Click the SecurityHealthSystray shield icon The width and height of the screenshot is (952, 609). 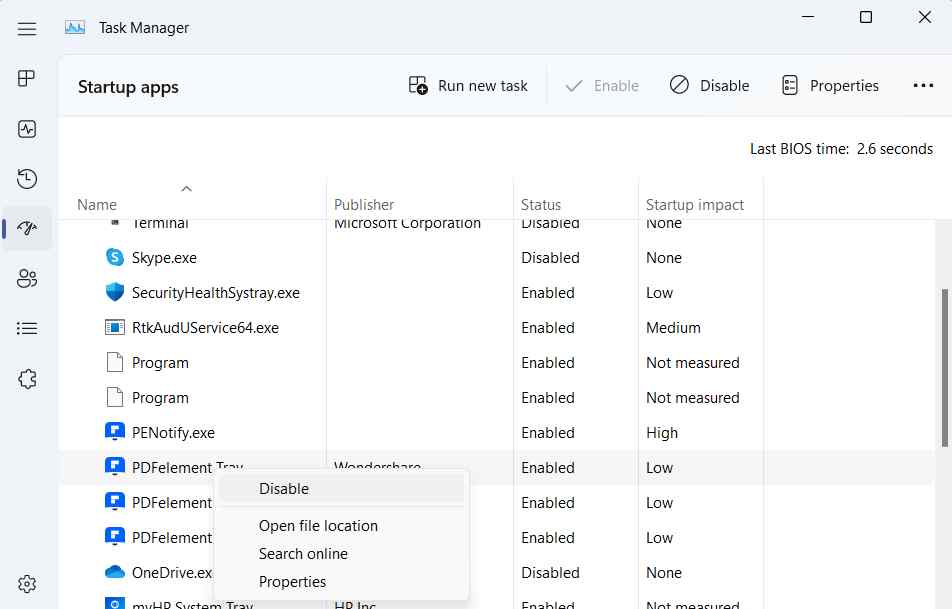pos(115,292)
